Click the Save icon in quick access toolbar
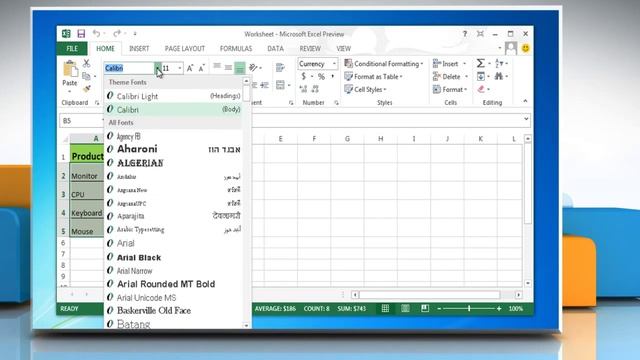Image resolution: width=640 pixels, height=360 pixels. (81, 34)
